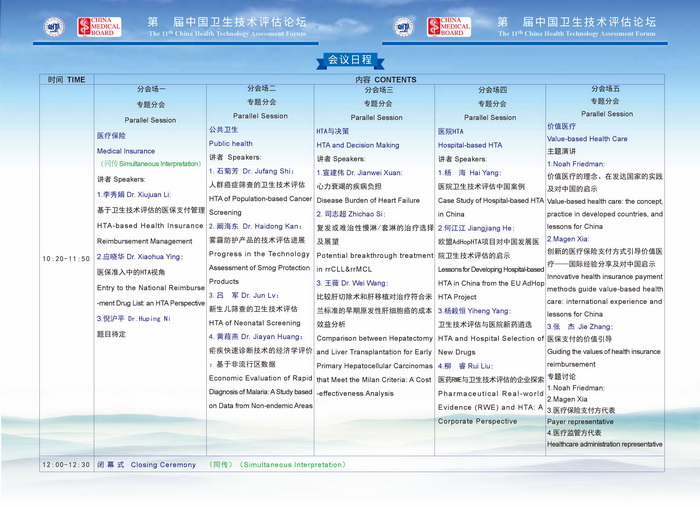Screen dimensions: 700x507
Task: Click the line 医保准入中的HTA视角
Action: (131, 272)
